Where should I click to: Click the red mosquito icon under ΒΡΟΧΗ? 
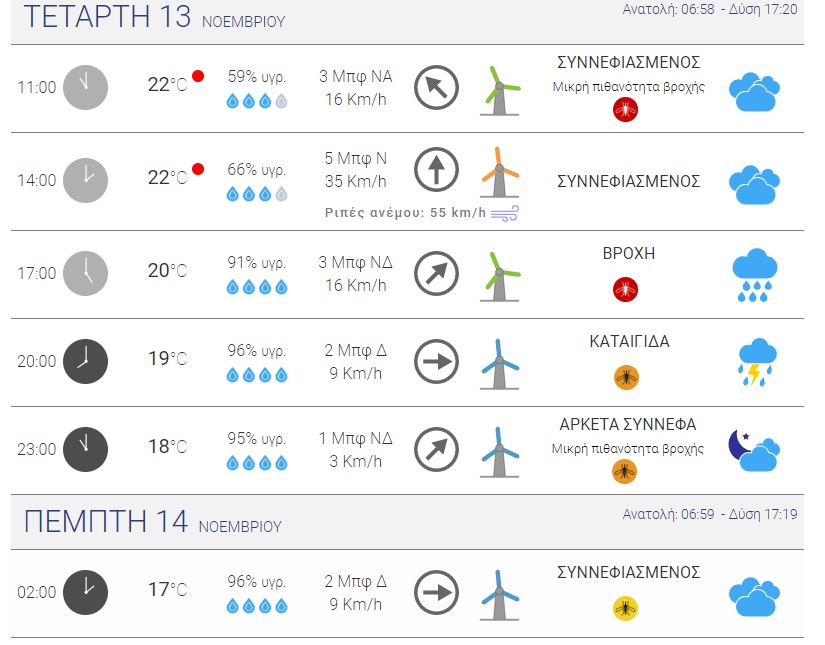click(626, 290)
